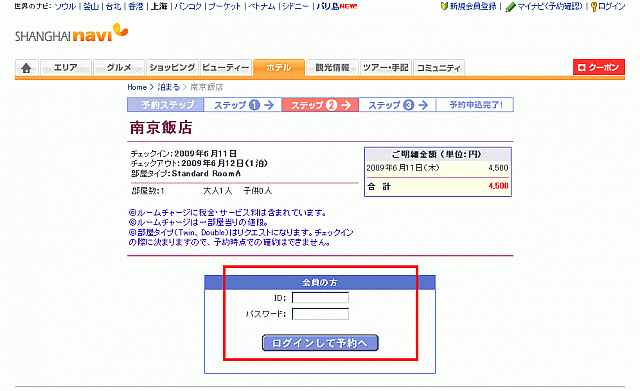Go to シドニー navi link
The height and width of the screenshot is (391, 640).
(x=296, y=7)
